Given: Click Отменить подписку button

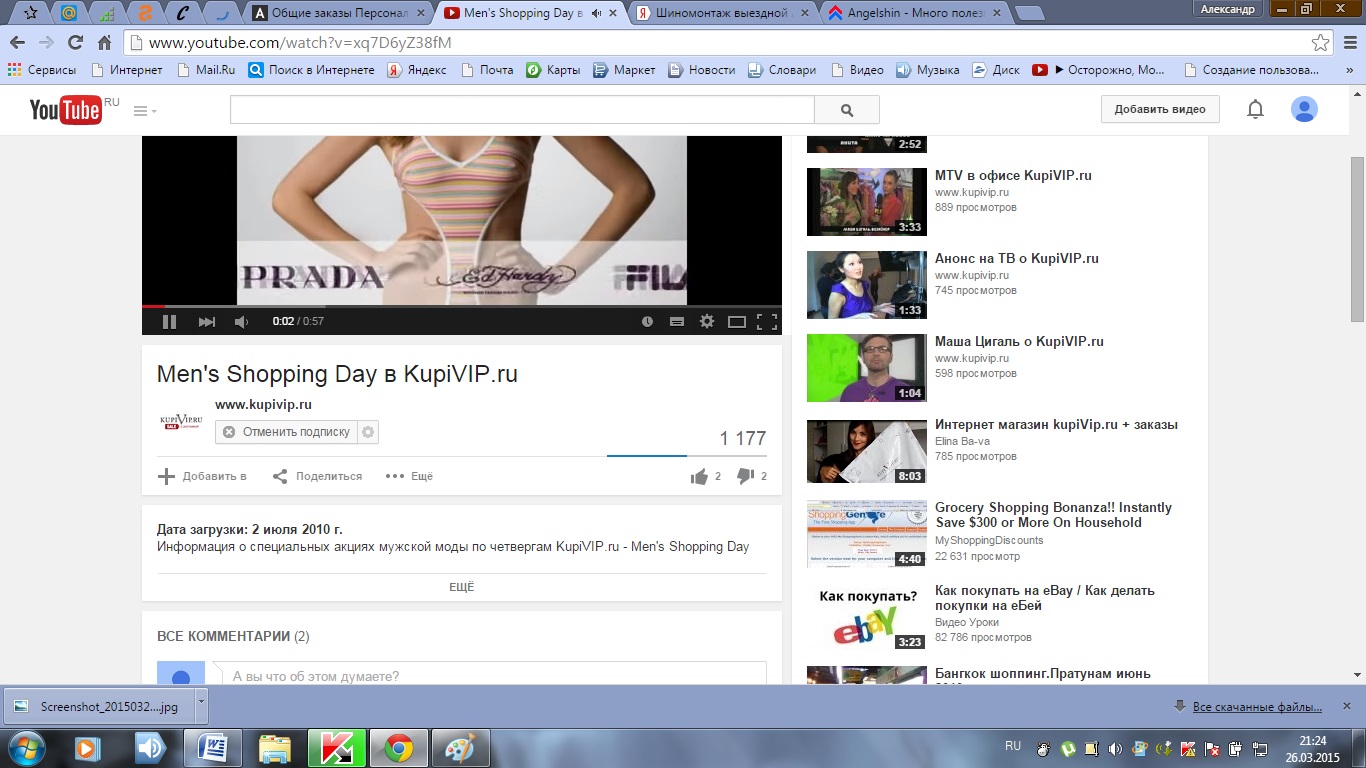Looking at the screenshot, I should click(x=286, y=432).
